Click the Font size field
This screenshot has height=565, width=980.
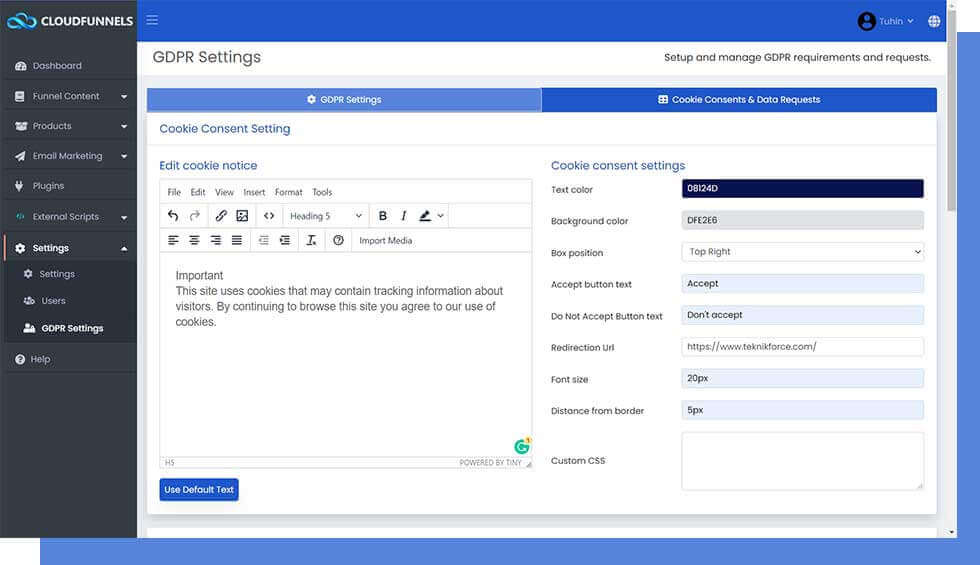pos(802,378)
